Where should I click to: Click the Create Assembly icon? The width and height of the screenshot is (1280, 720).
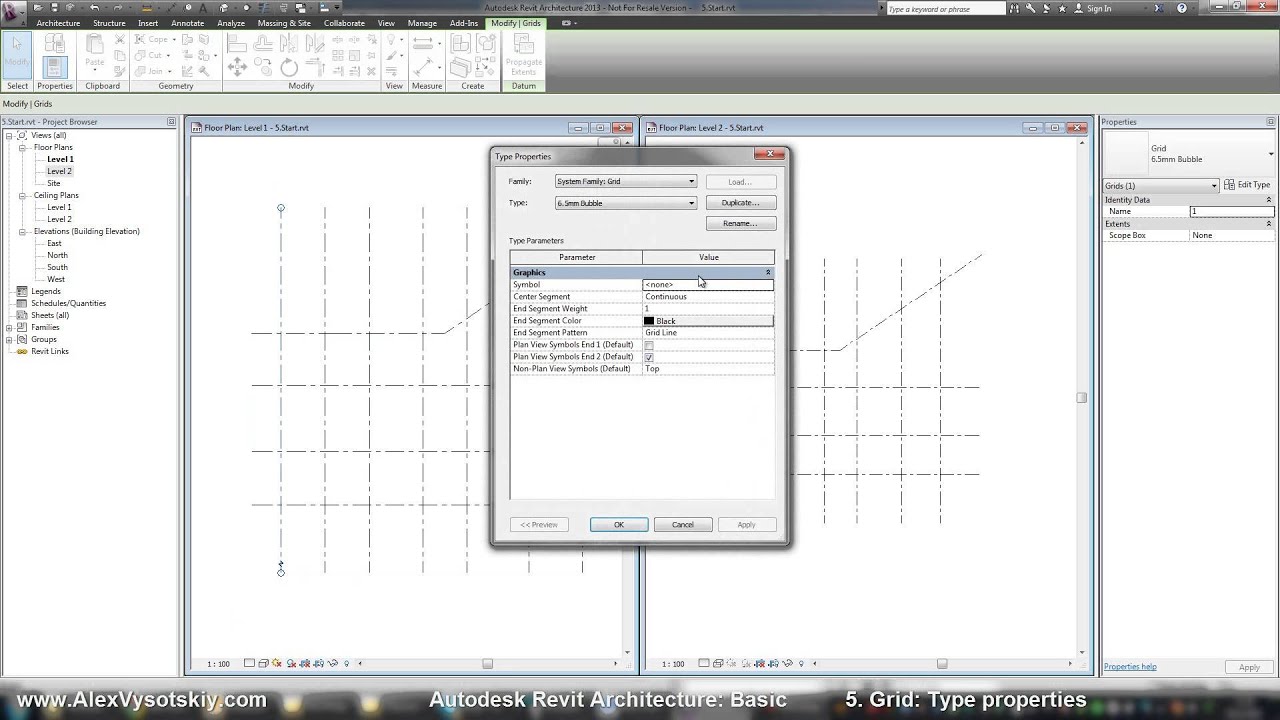coord(461,44)
